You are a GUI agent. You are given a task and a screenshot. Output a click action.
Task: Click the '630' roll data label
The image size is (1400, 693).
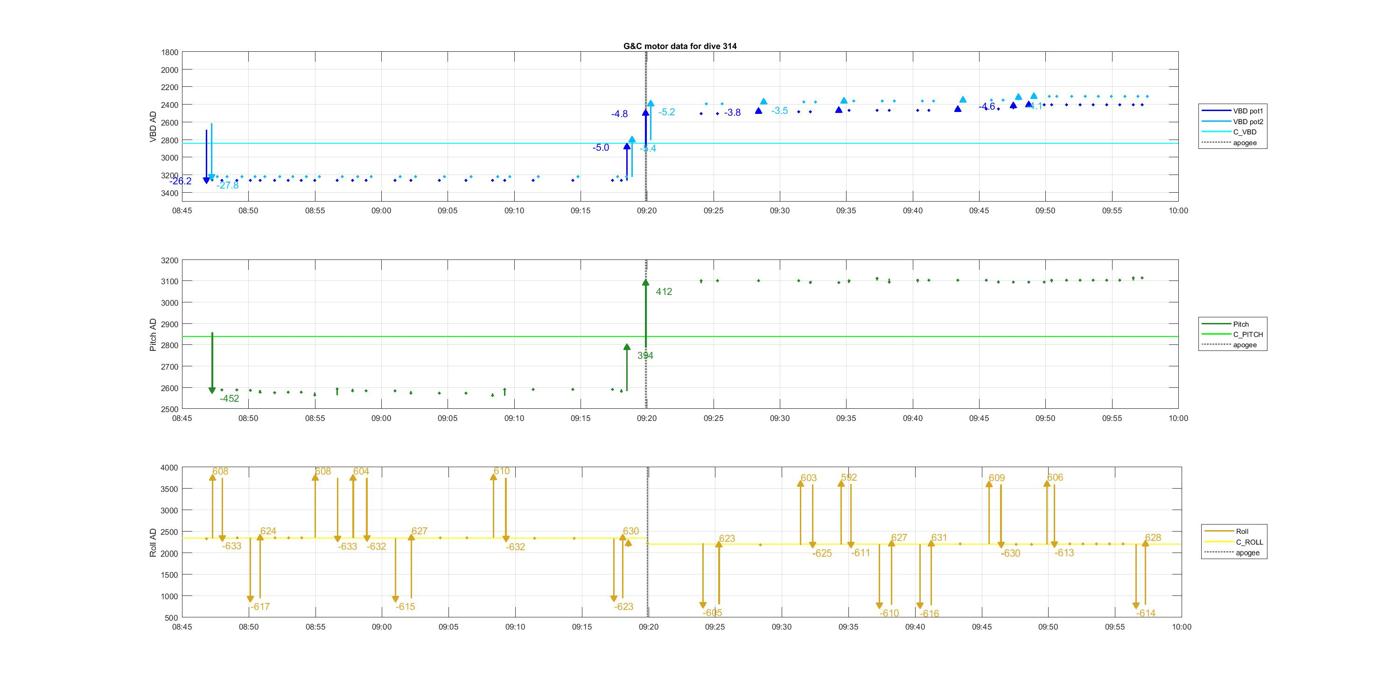[631, 531]
